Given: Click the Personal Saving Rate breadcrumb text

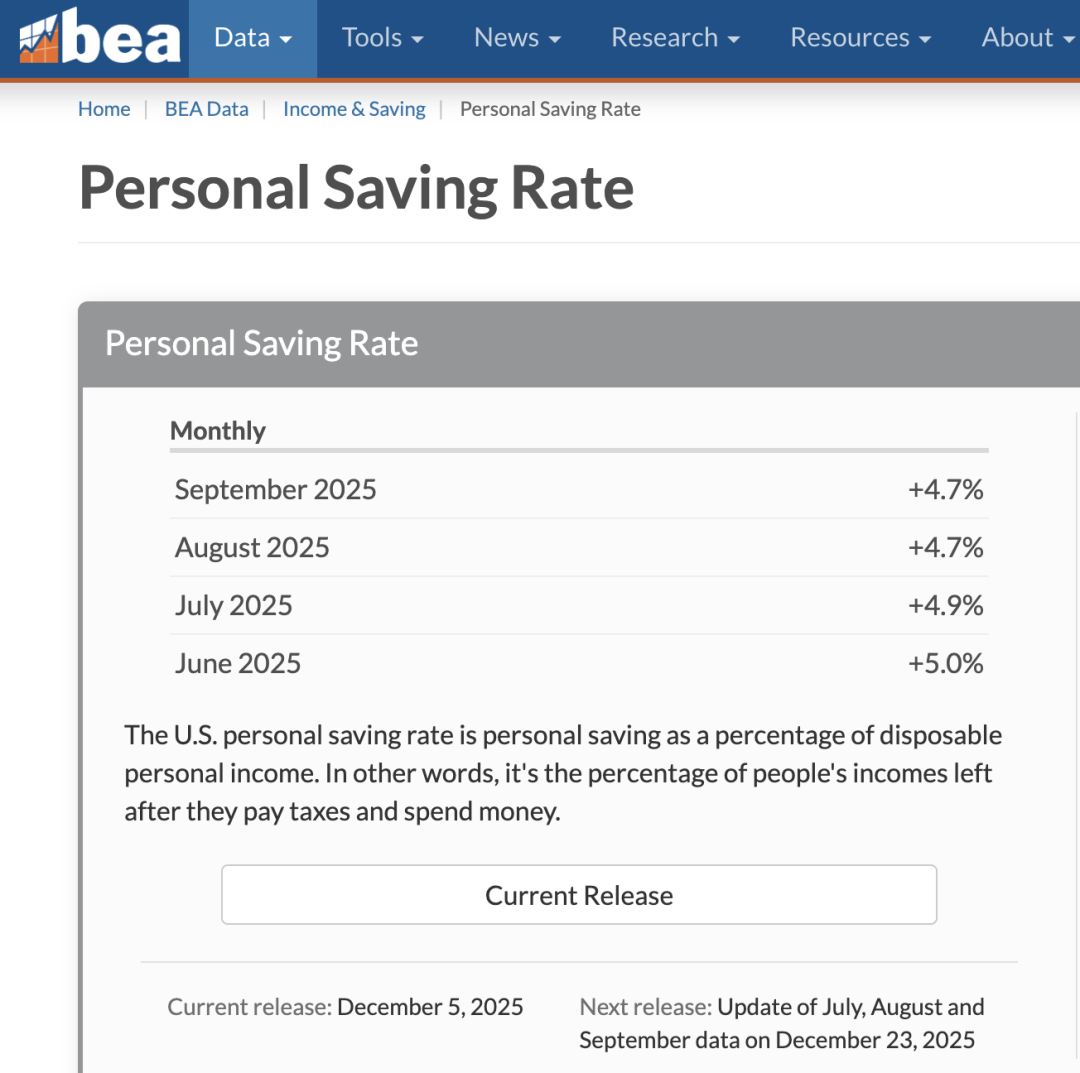Looking at the screenshot, I should (x=550, y=109).
